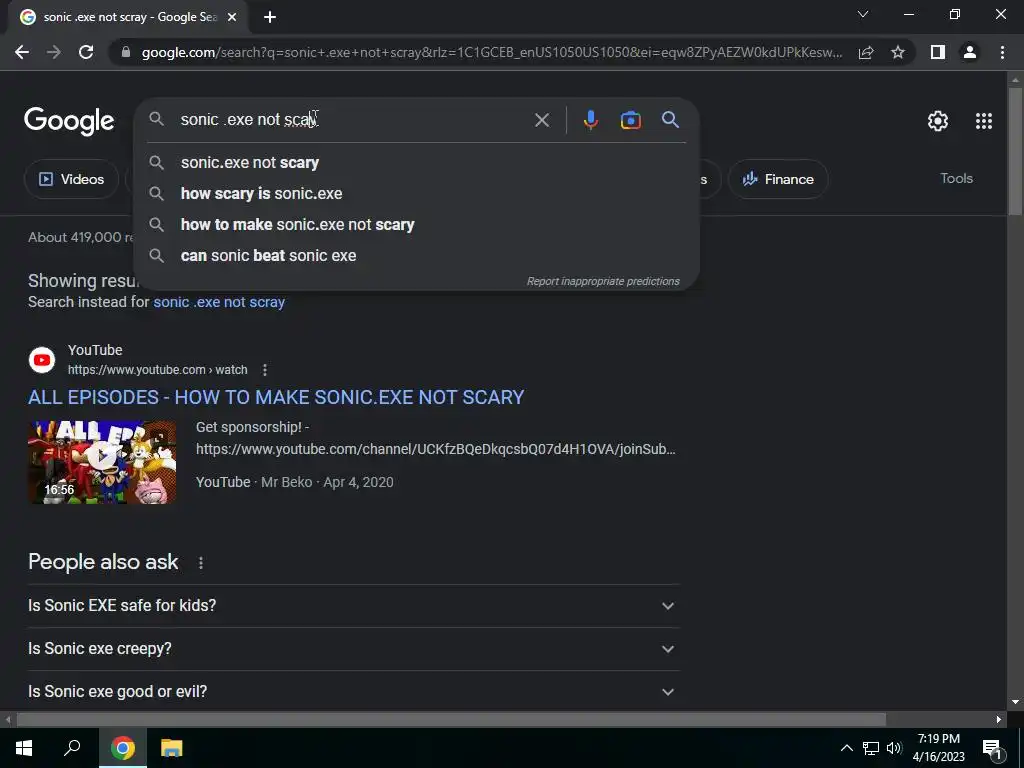Open 'People also ask' options dots
Viewport: 1024px width, 768px height.
click(x=200, y=563)
